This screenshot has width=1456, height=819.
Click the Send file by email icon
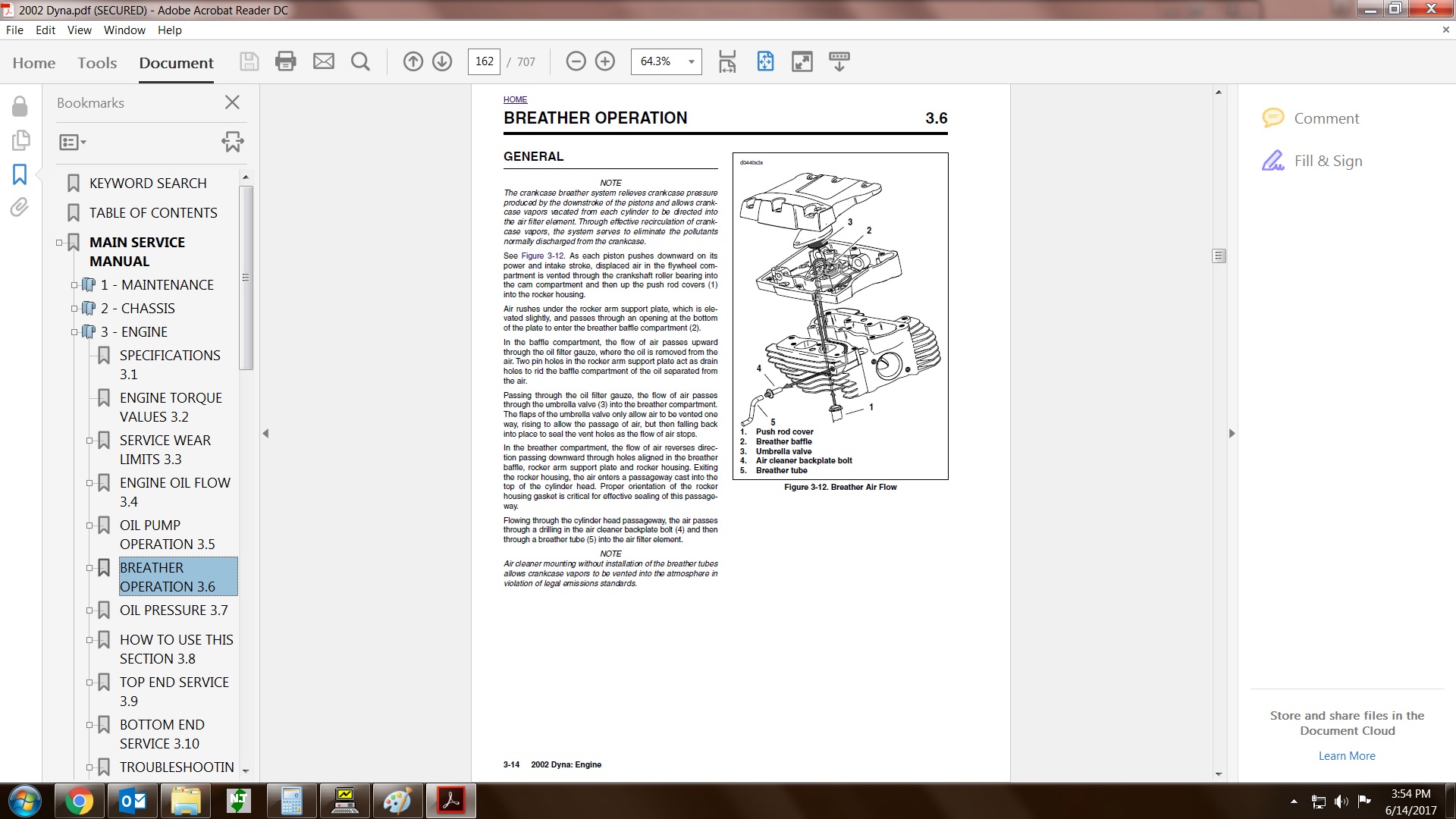[x=324, y=61]
